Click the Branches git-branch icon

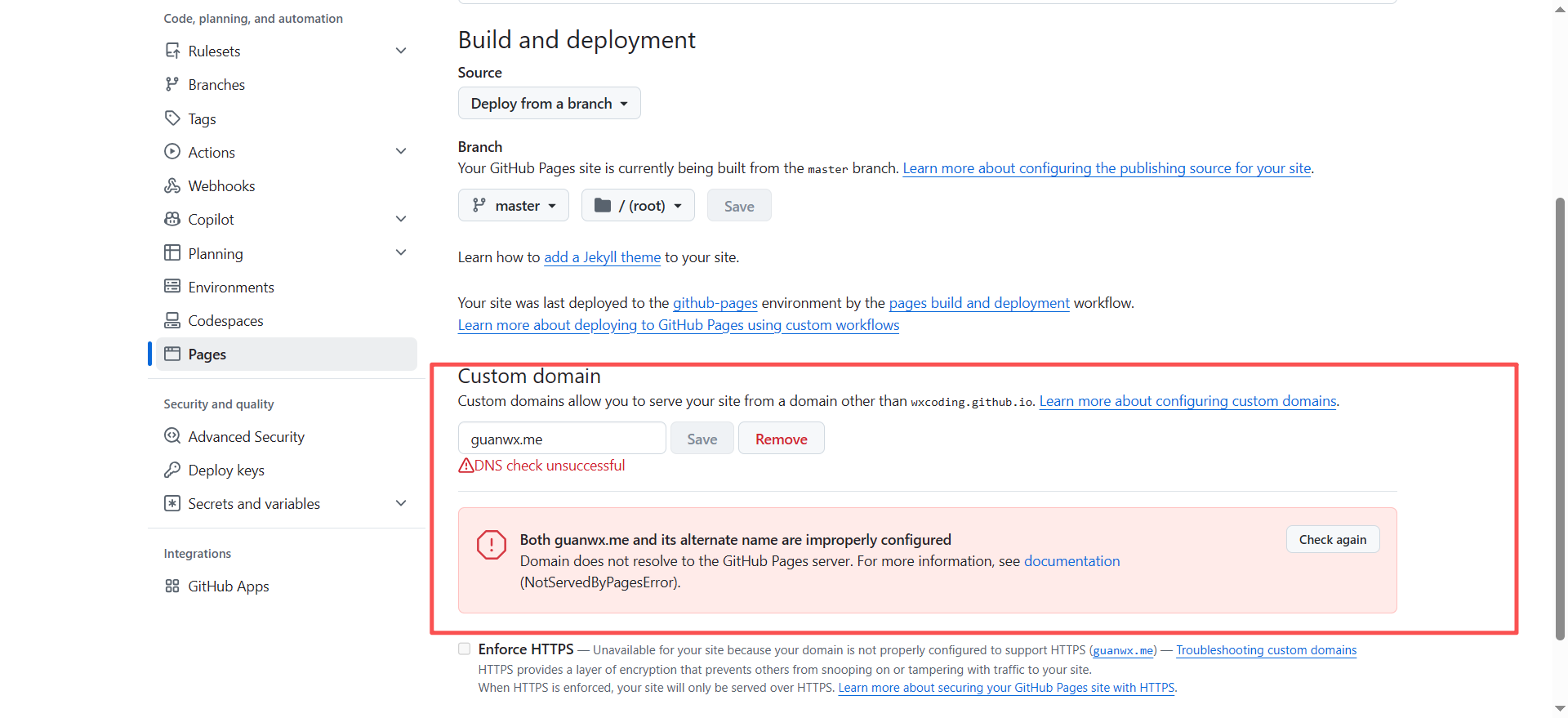click(172, 84)
